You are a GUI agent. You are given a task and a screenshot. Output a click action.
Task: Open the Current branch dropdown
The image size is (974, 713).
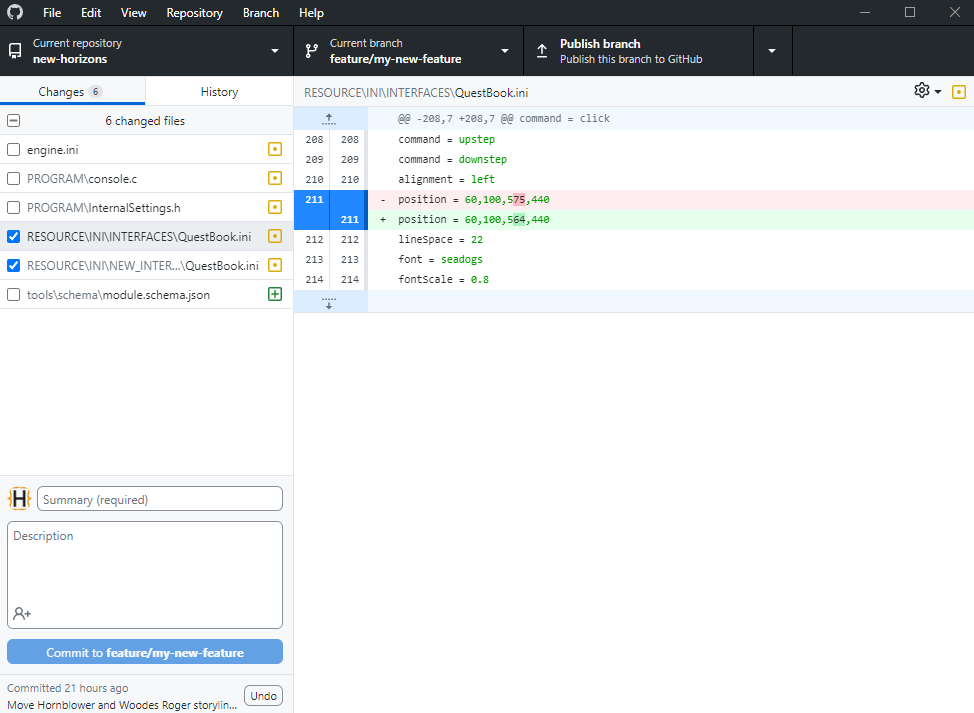point(409,51)
